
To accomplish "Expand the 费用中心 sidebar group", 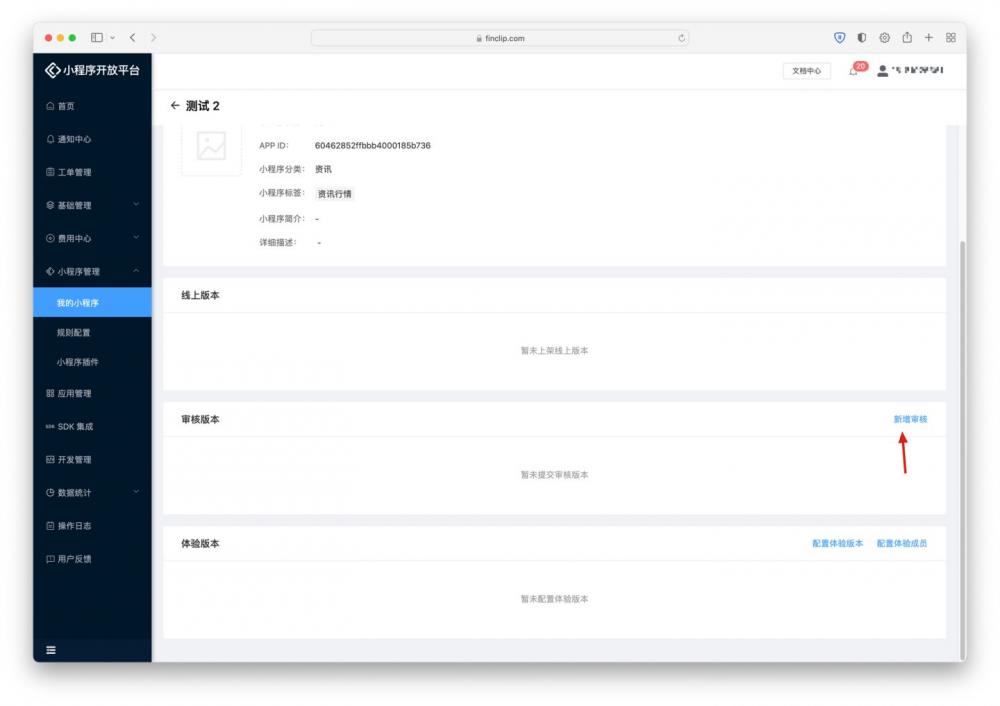I will pos(92,239).
